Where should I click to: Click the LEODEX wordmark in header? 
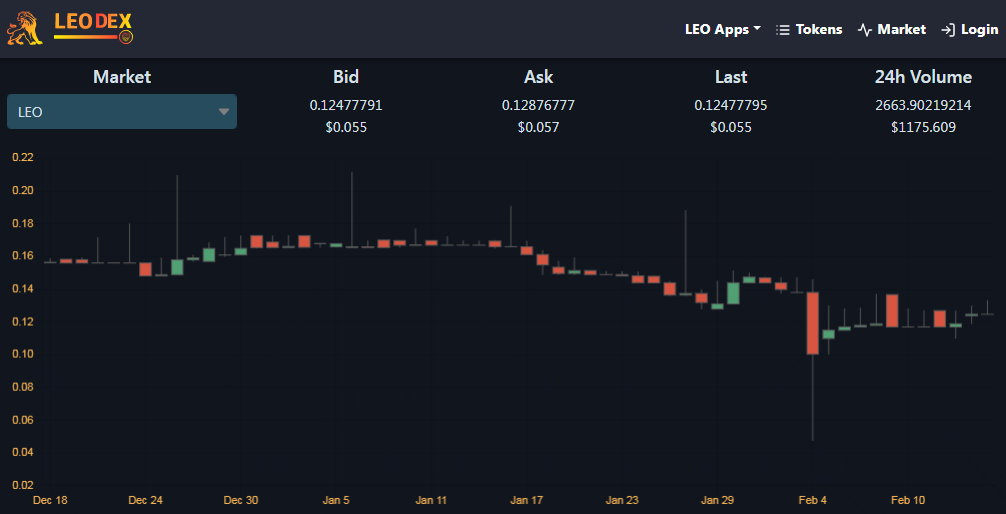[x=94, y=28]
